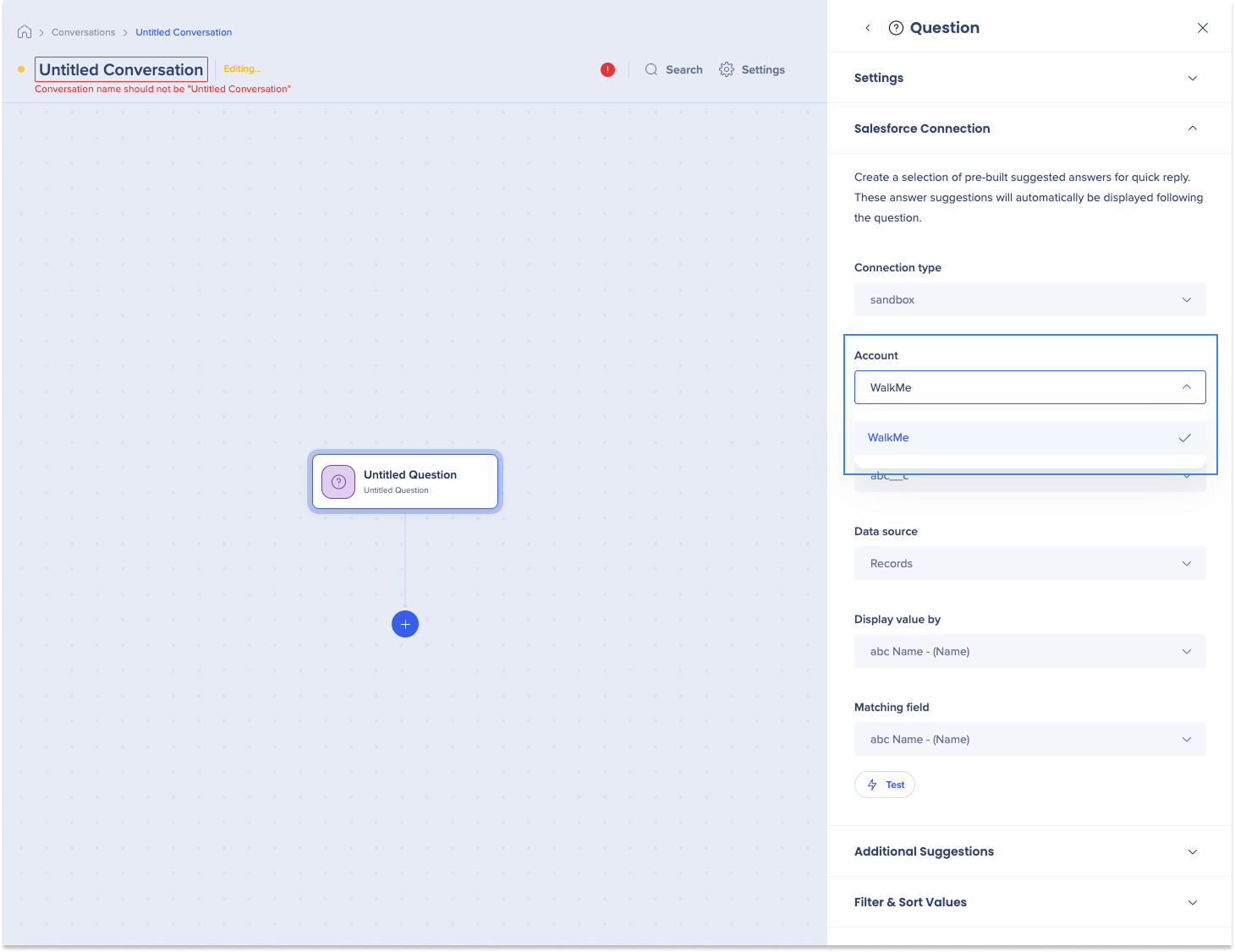Image resolution: width=1235 pixels, height=952 pixels.
Task: Click the blue plus add-step button
Action: (x=405, y=624)
